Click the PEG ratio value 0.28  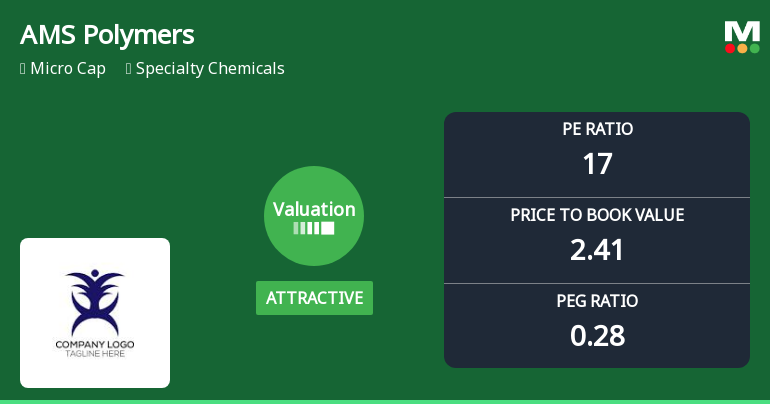(x=597, y=336)
